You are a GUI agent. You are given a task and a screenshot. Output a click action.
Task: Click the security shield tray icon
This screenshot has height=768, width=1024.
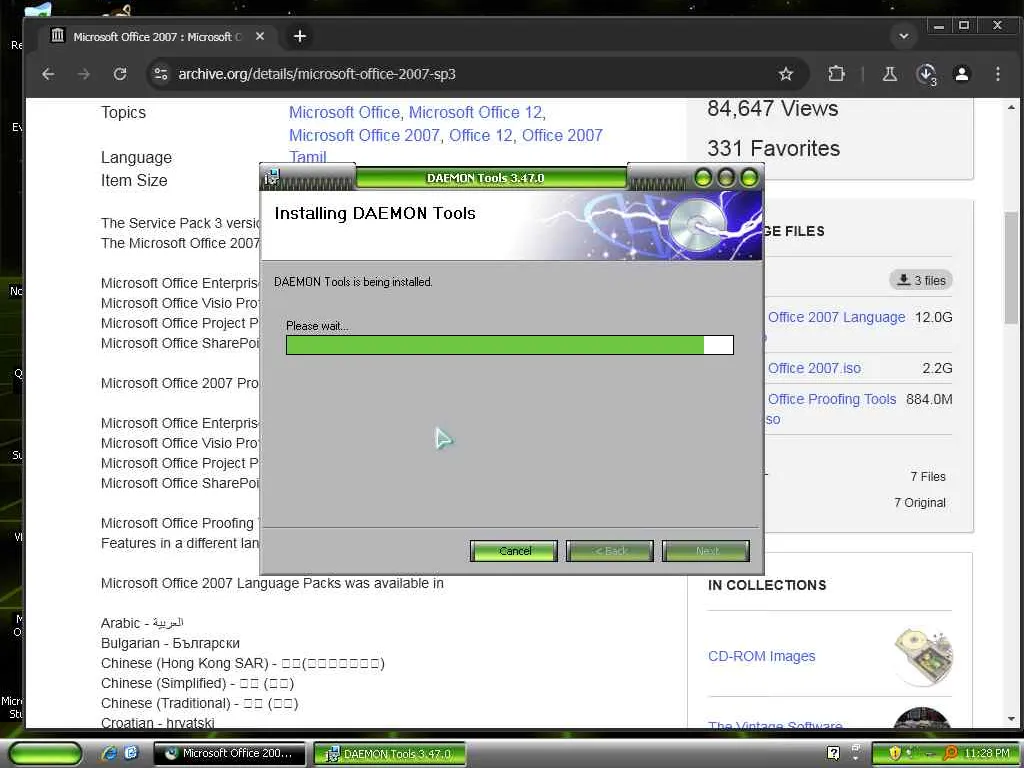895,753
